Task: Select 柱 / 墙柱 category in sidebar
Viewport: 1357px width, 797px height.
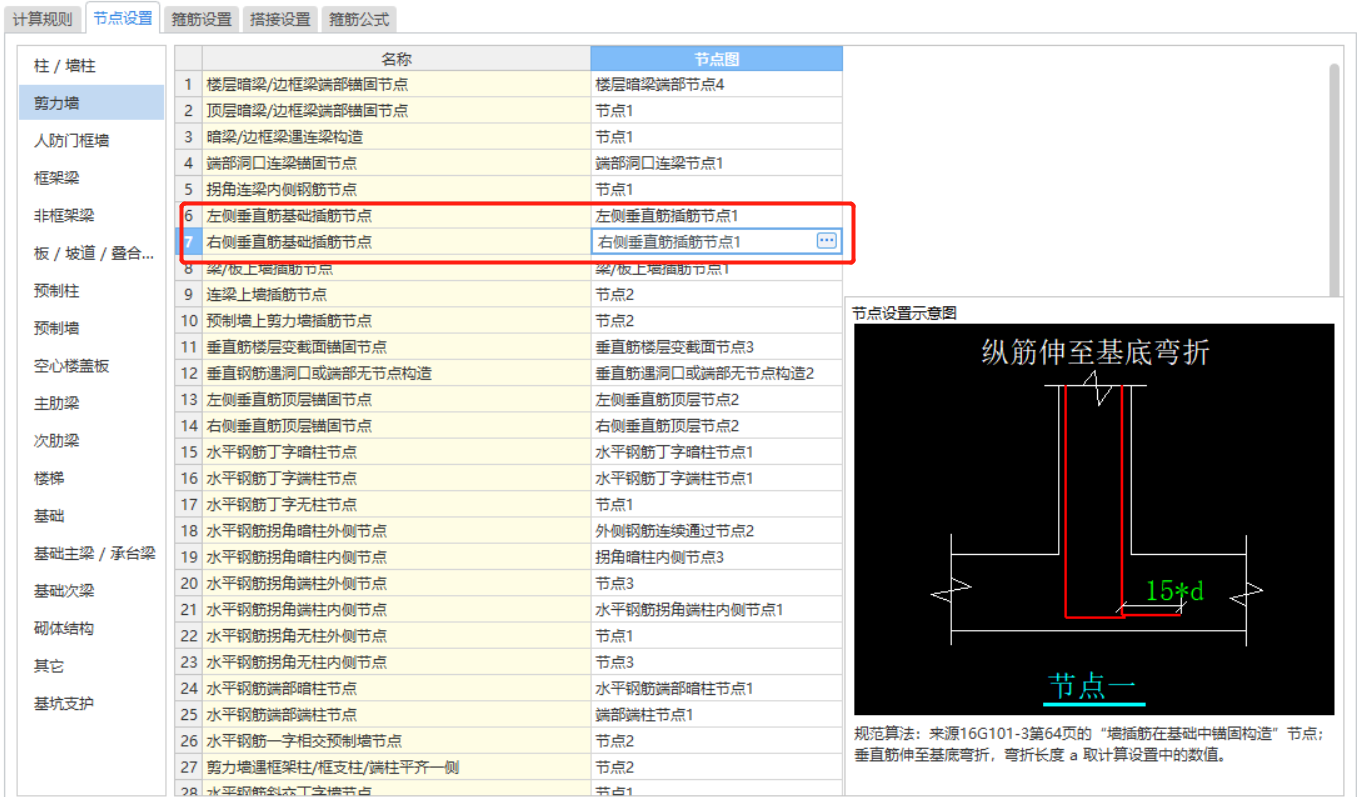Action: (92, 66)
